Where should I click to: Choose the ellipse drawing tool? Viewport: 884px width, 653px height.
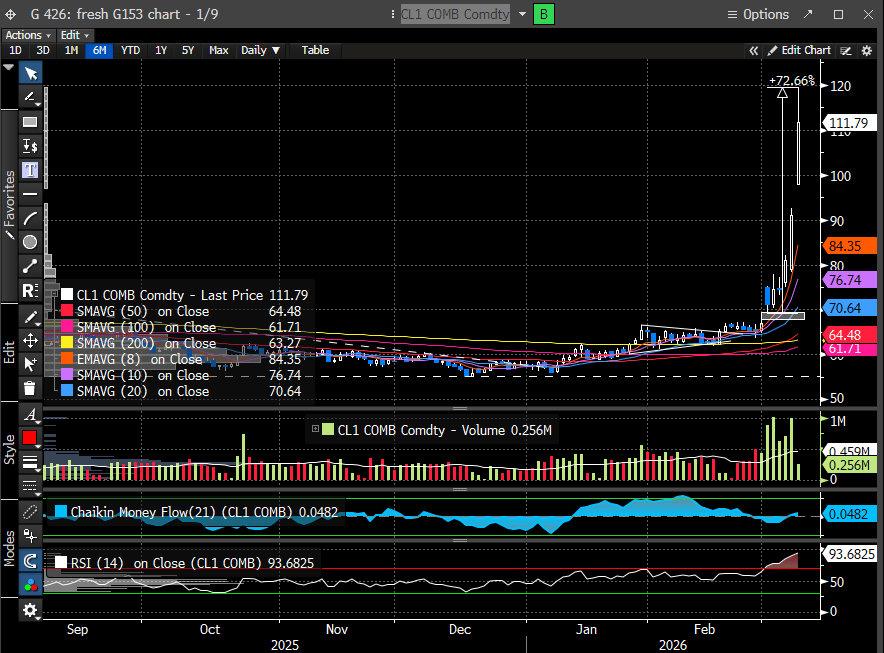(30, 241)
